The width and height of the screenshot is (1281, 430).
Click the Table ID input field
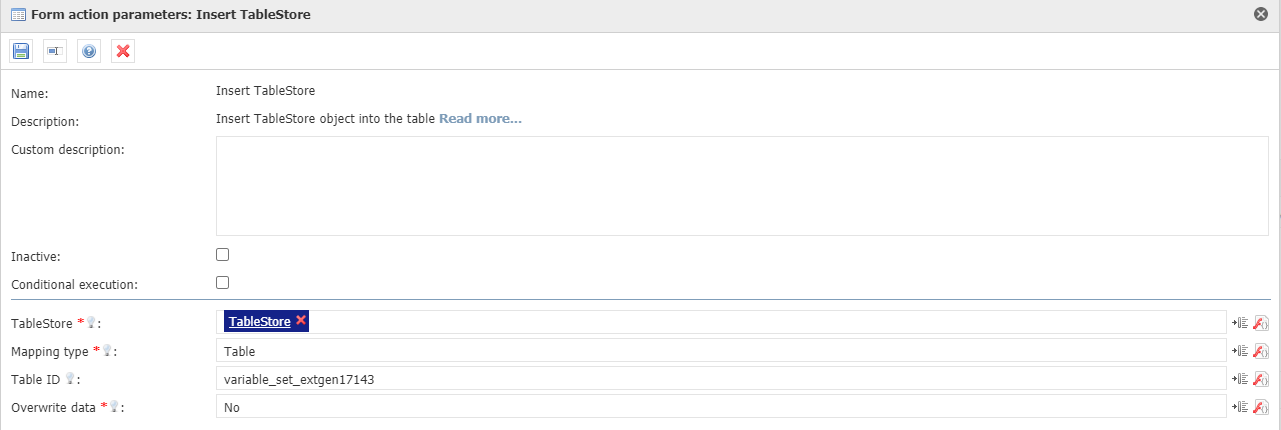(x=720, y=378)
